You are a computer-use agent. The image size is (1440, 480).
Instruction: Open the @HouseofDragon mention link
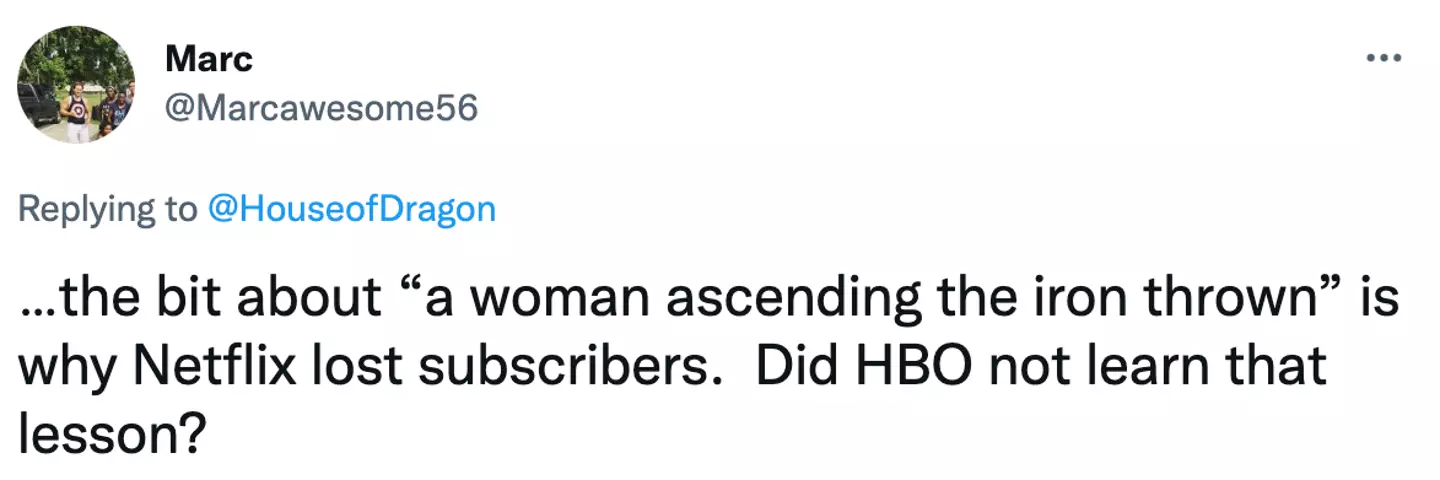click(x=350, y=208)
